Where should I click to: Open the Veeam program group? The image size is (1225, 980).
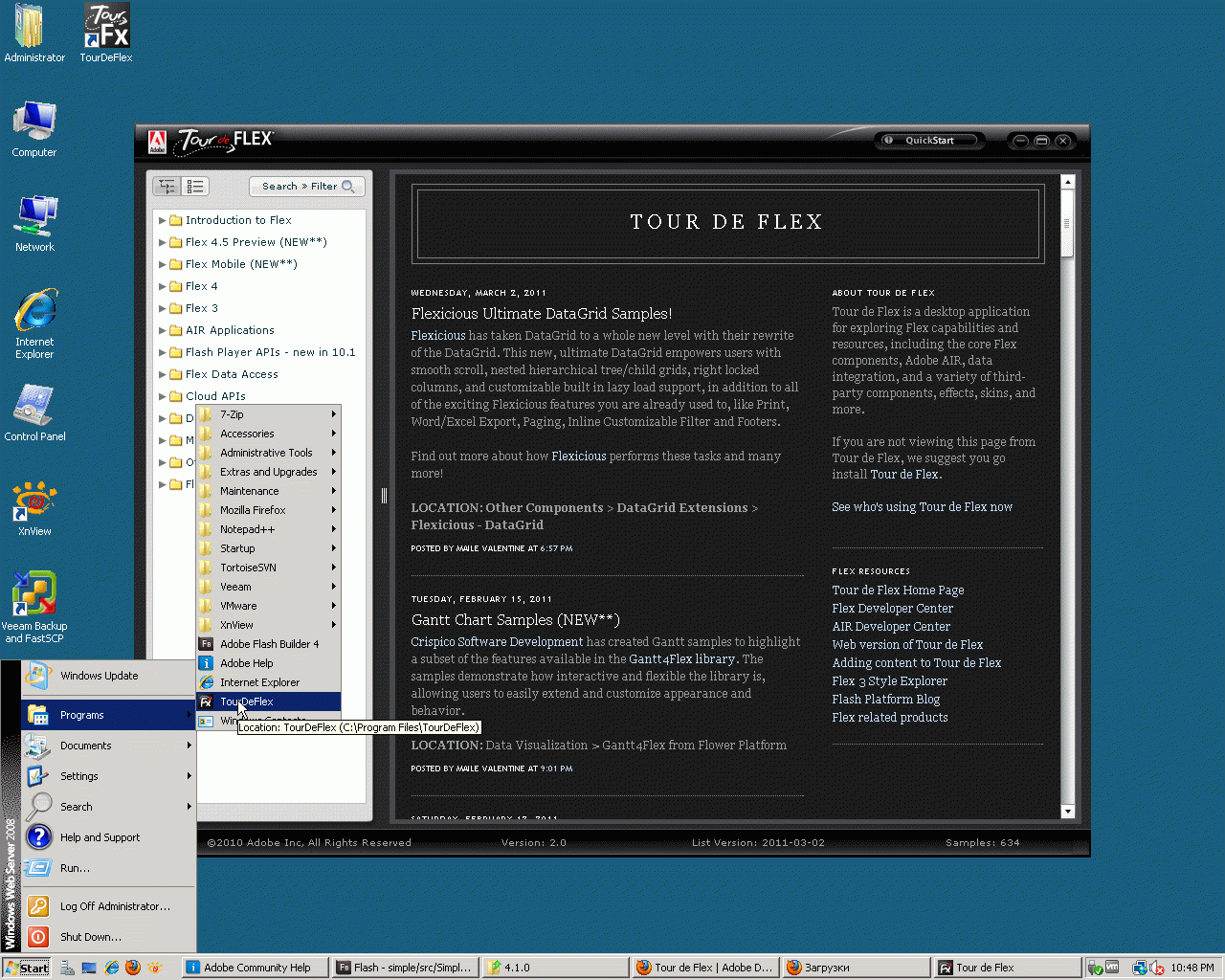(x=268, y=587)
